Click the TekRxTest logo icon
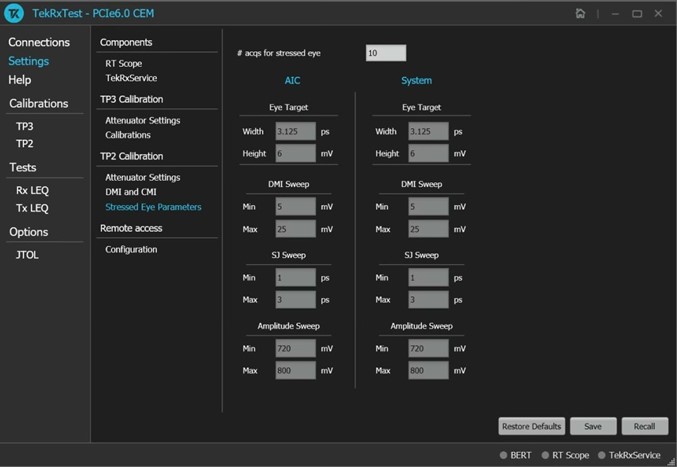Viewport: 677px width, 467px height. coord(14,13)
